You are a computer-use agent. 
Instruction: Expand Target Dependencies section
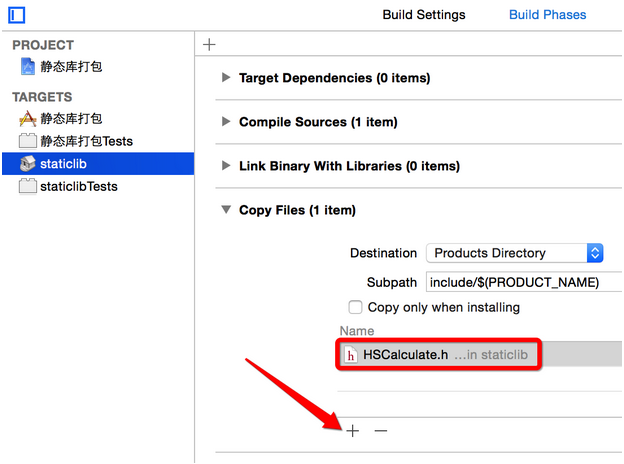226,78
